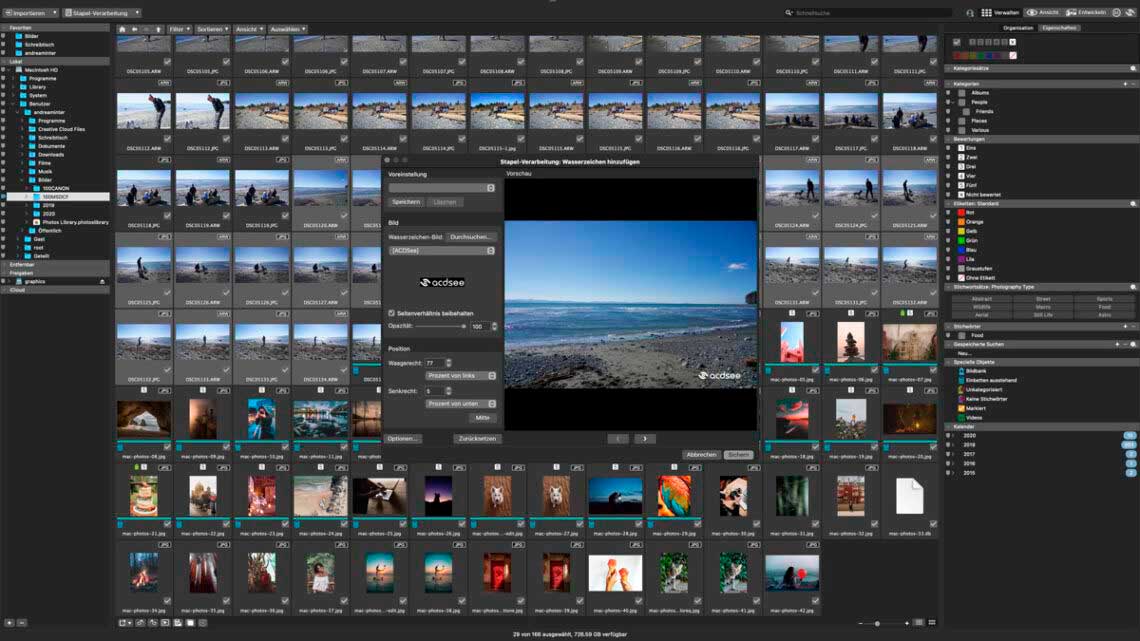1140x641 pixels.
Task: Click search icon in Kategoriesätze header
Action: click(x=1133, y=69)
